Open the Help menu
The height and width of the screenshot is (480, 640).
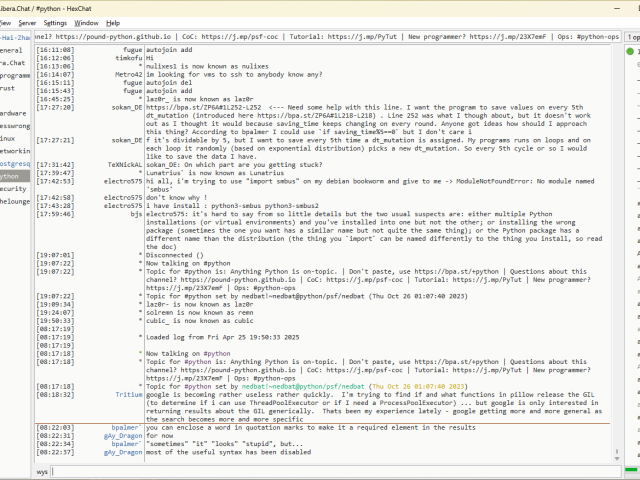(x=113, y=22)
